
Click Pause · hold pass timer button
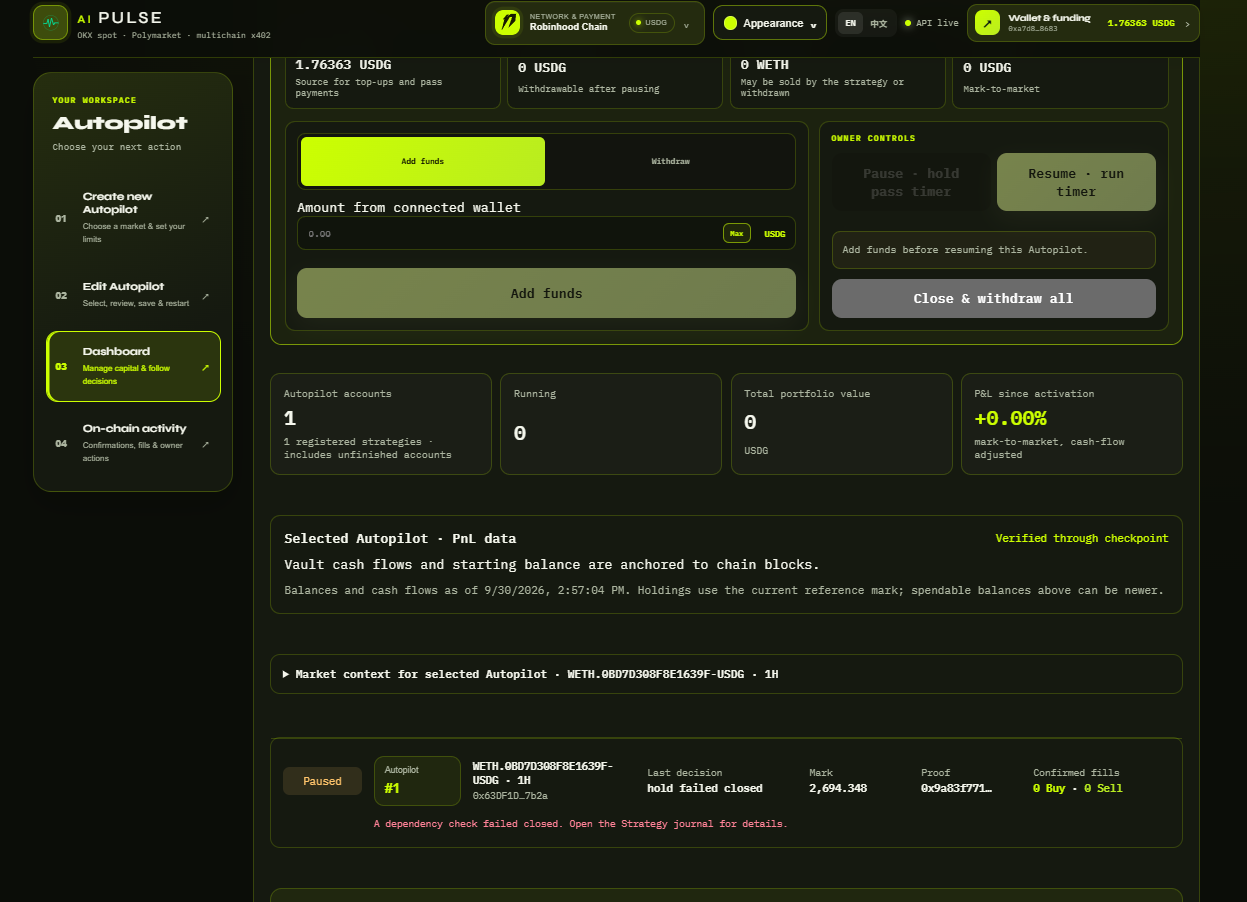tap(911, 182)
